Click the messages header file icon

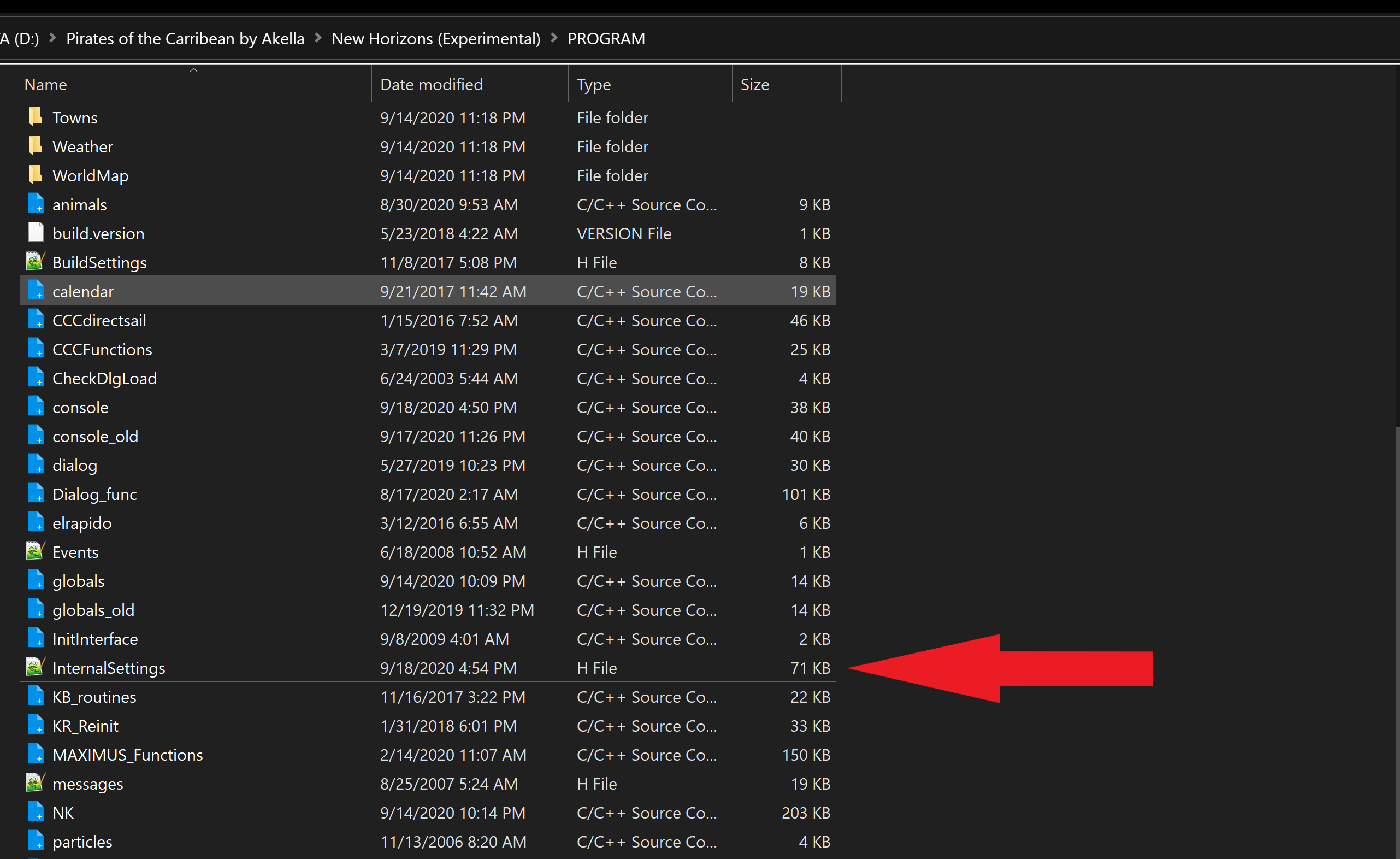pyautogui.click(x=35, y=784)
